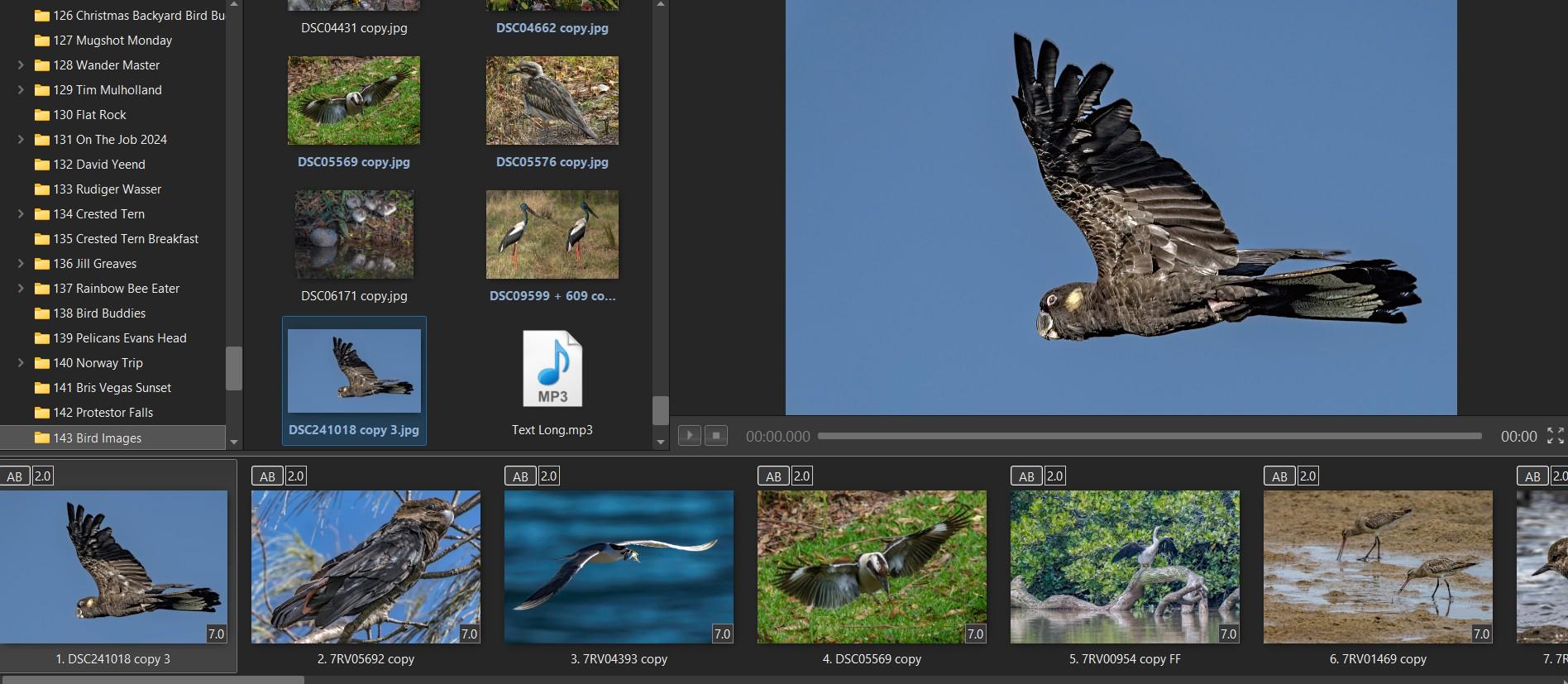Click the file list scroll down arrow
This screenshot has width=1568, height=684.
pos(660,442)
